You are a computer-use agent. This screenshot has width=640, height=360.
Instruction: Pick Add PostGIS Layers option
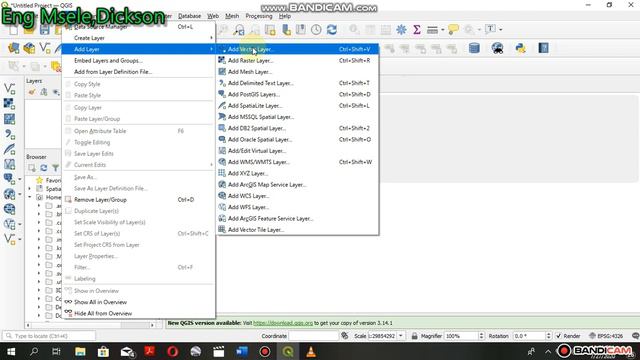298,94
